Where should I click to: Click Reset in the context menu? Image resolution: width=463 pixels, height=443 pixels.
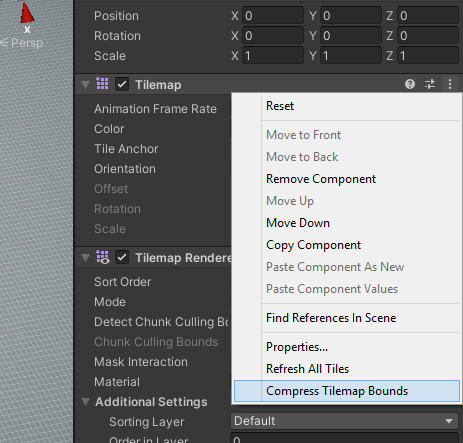tap(280, 106)
